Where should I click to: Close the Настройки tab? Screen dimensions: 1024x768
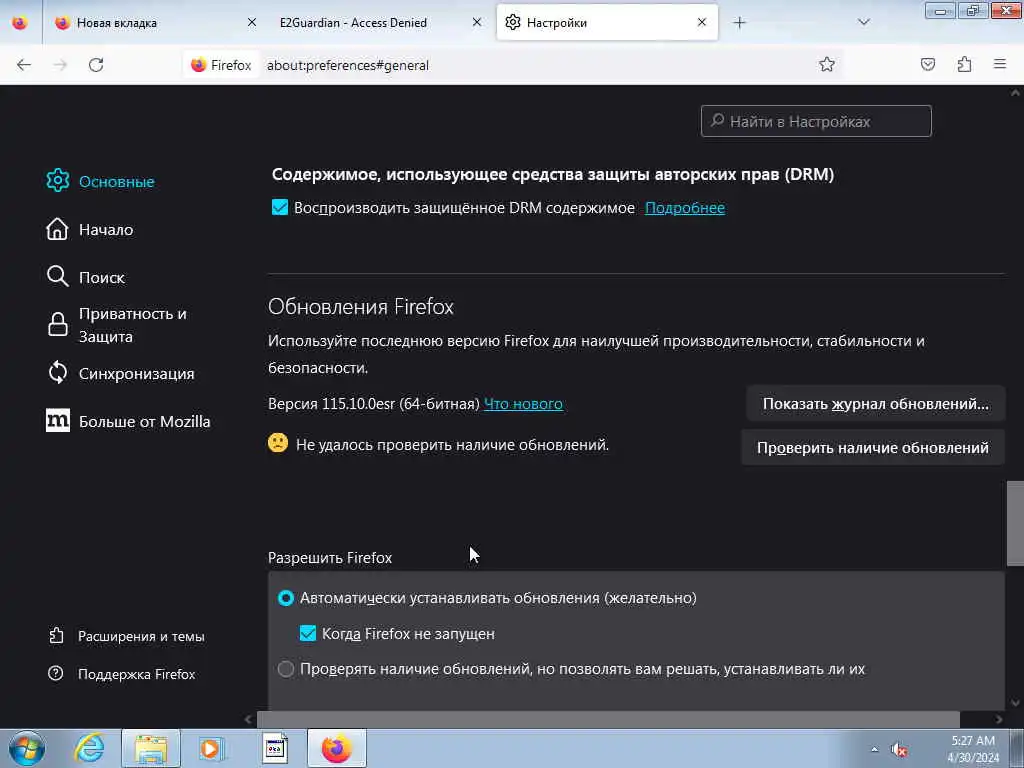pos(701,22)
